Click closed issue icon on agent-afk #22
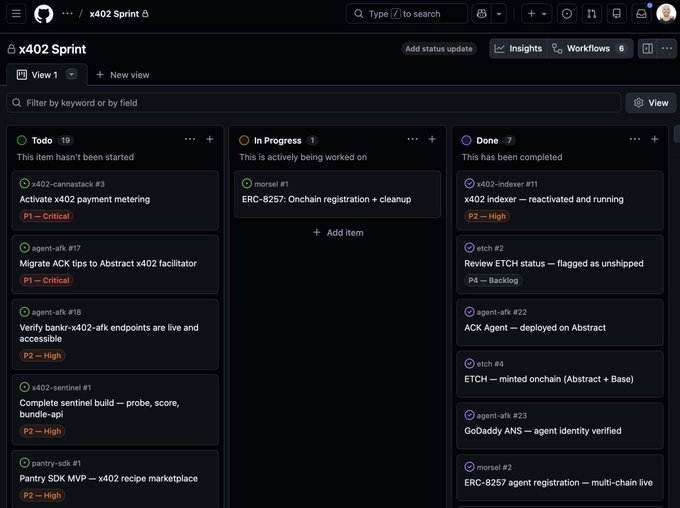 tap(469, 311)
